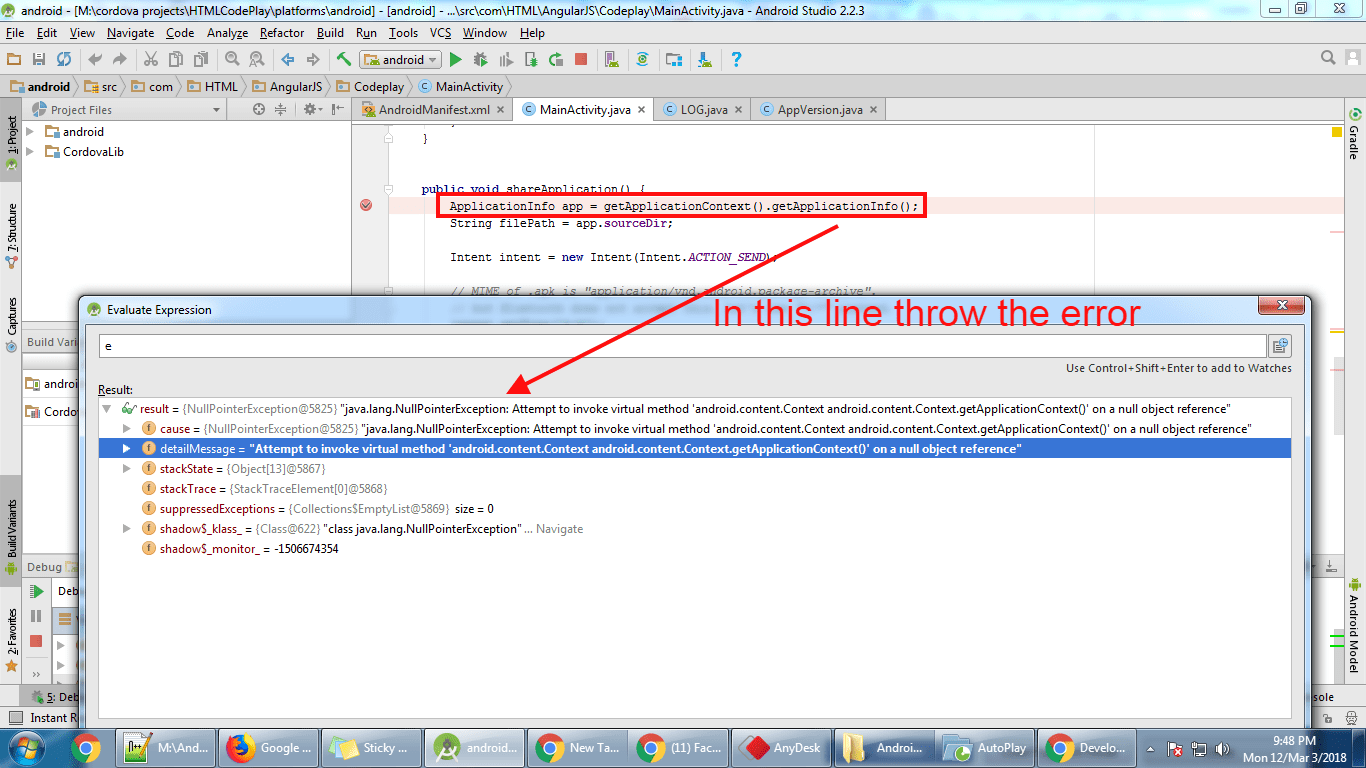
Task: Click the Redo arrow icon
Action: (x=120, y=59)
